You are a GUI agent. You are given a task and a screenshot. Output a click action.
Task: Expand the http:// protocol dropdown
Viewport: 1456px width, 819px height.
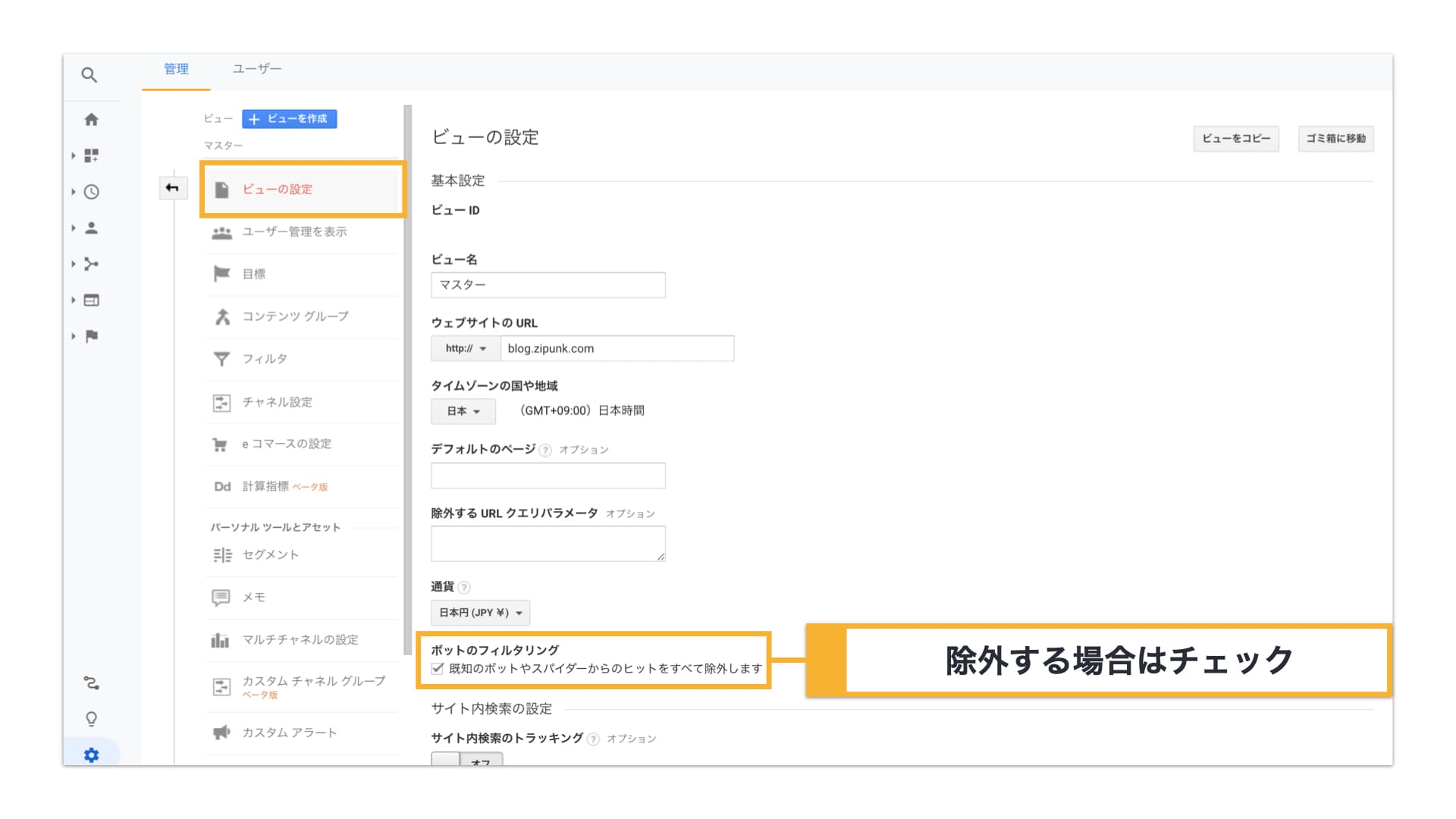tap(463, 348)
